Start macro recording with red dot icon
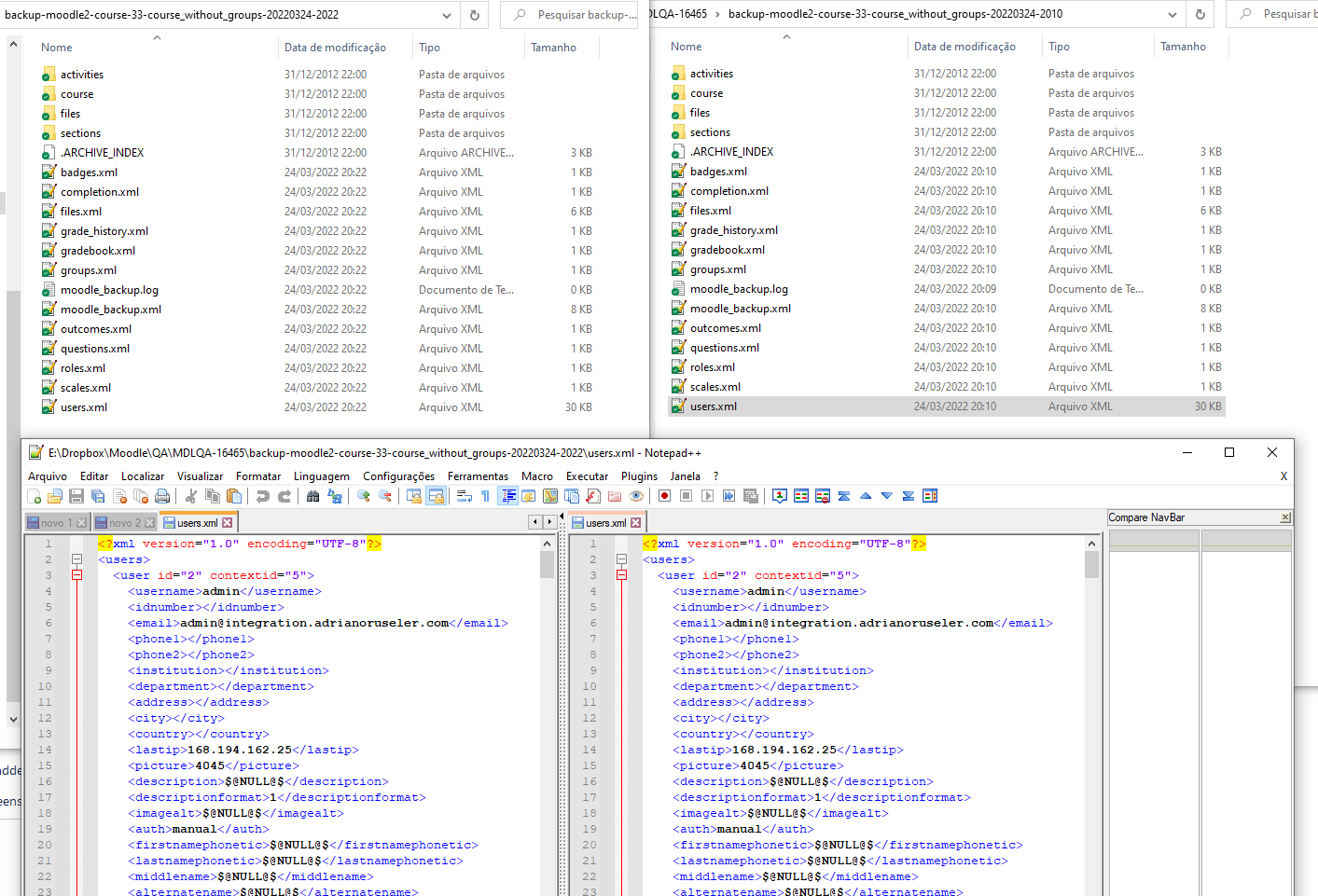The image size is (1318, 896). coord(664,496)
